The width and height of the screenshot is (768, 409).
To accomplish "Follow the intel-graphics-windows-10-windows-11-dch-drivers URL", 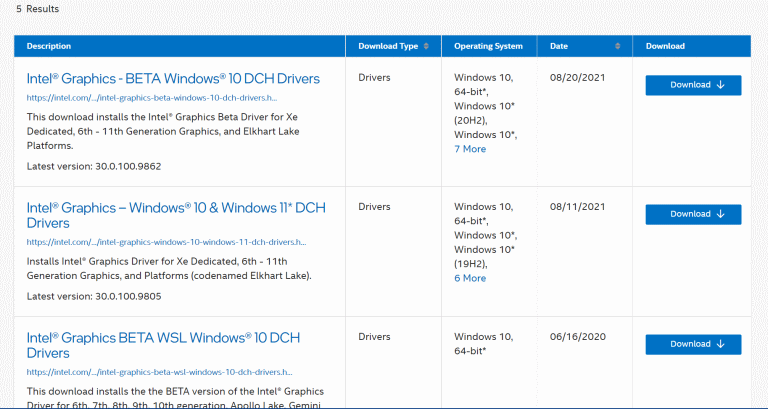I will click(x=167, y=242).
